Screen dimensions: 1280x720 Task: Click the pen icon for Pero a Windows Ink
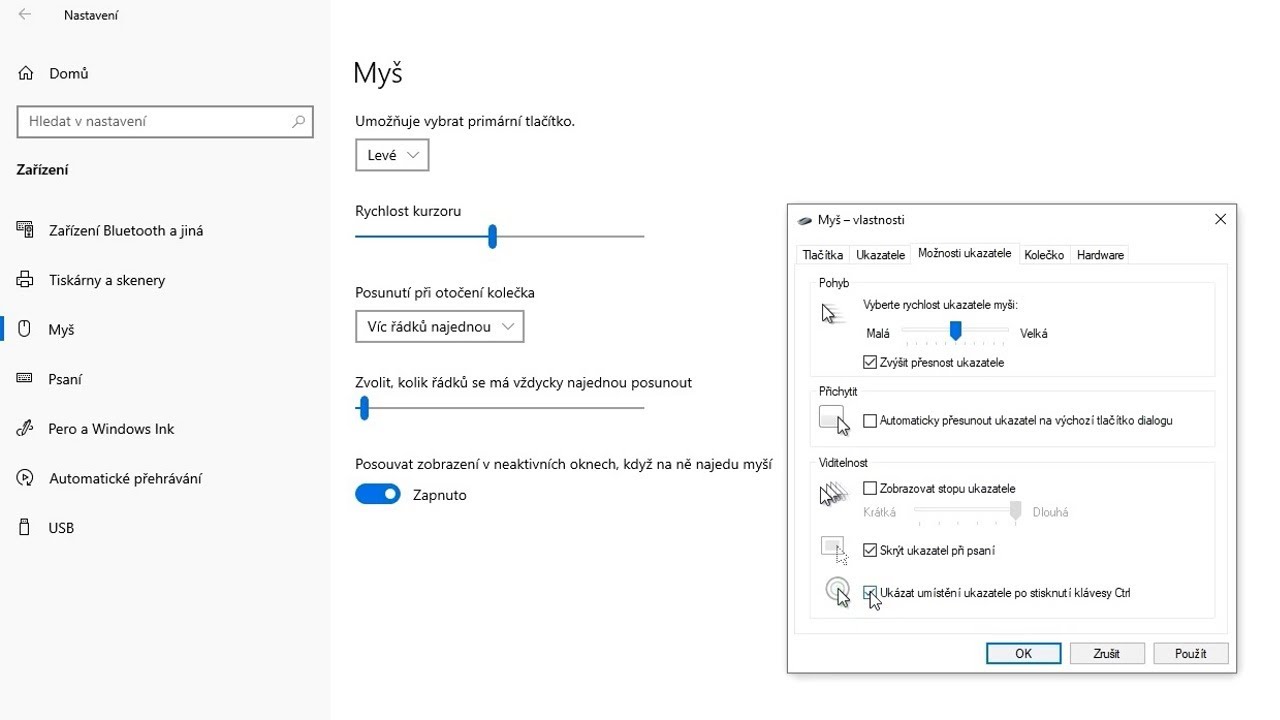click(x=25, y=428)
